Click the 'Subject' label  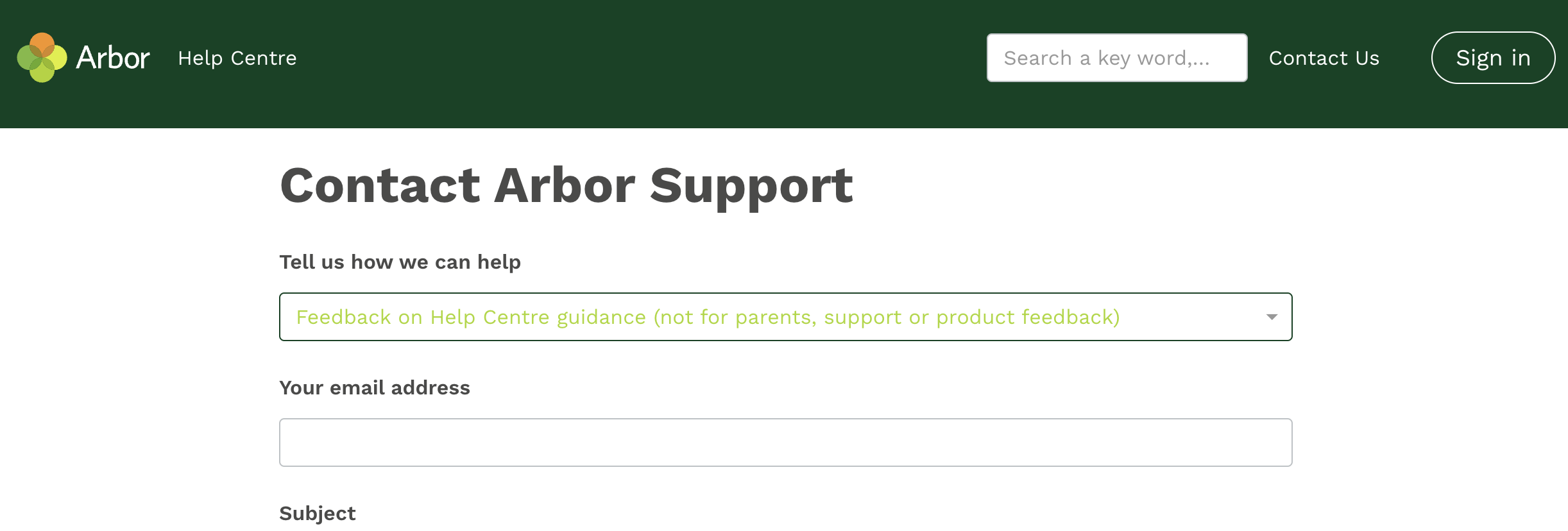tap(317, 512)
